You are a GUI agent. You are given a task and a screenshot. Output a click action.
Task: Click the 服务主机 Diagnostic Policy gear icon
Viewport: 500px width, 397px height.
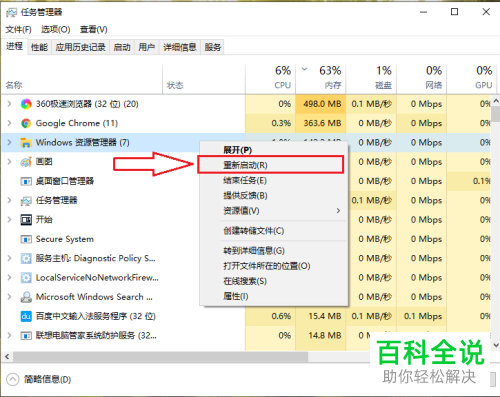coord(26,258)
